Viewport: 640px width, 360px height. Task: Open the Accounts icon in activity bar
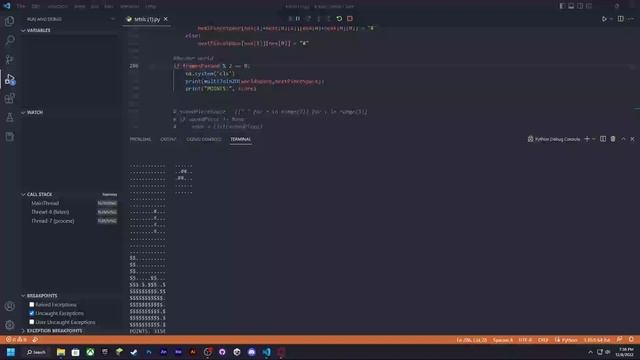9,306
